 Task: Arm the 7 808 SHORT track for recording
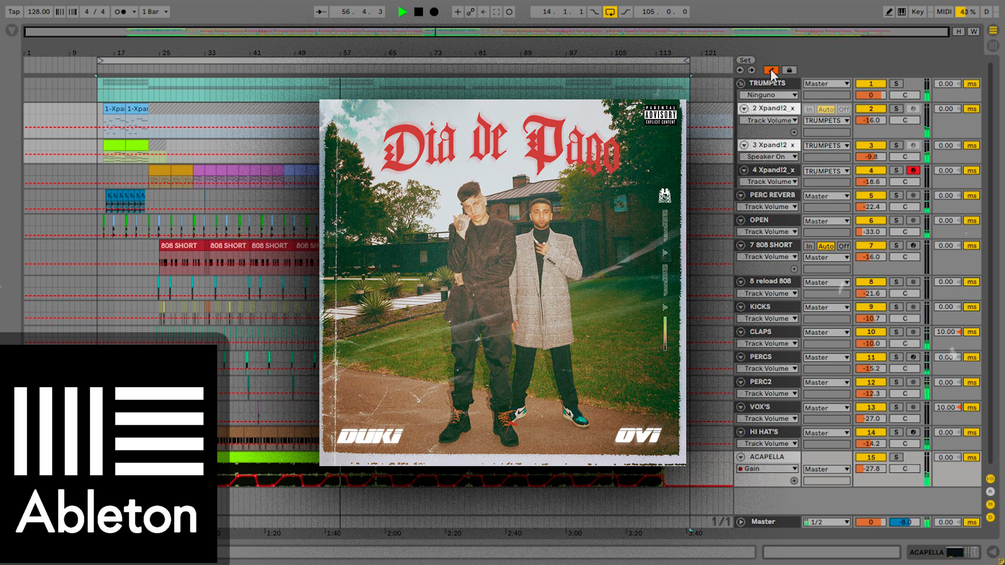tap(913, 245)
